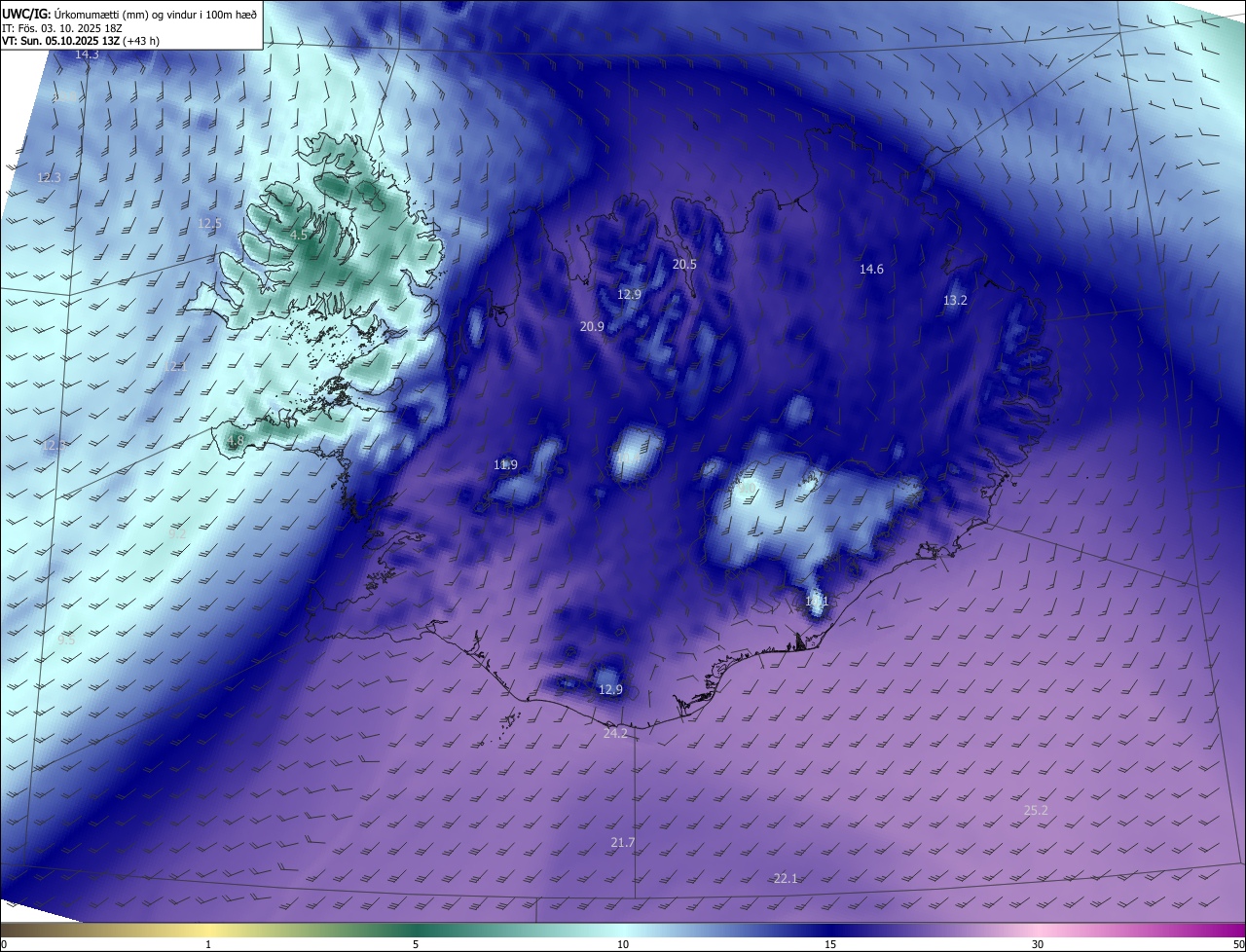Click the 12.9 value just above 24.2

pyautogui.click(x=610, y=689)
